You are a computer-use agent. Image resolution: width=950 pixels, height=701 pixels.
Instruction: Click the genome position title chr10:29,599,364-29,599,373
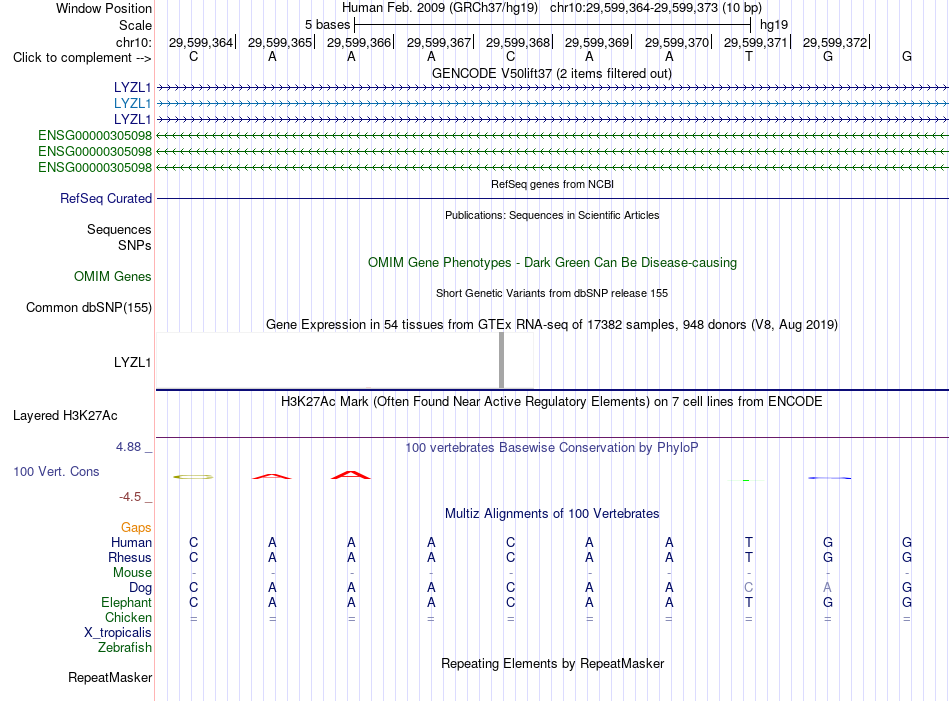pos(634,8)
